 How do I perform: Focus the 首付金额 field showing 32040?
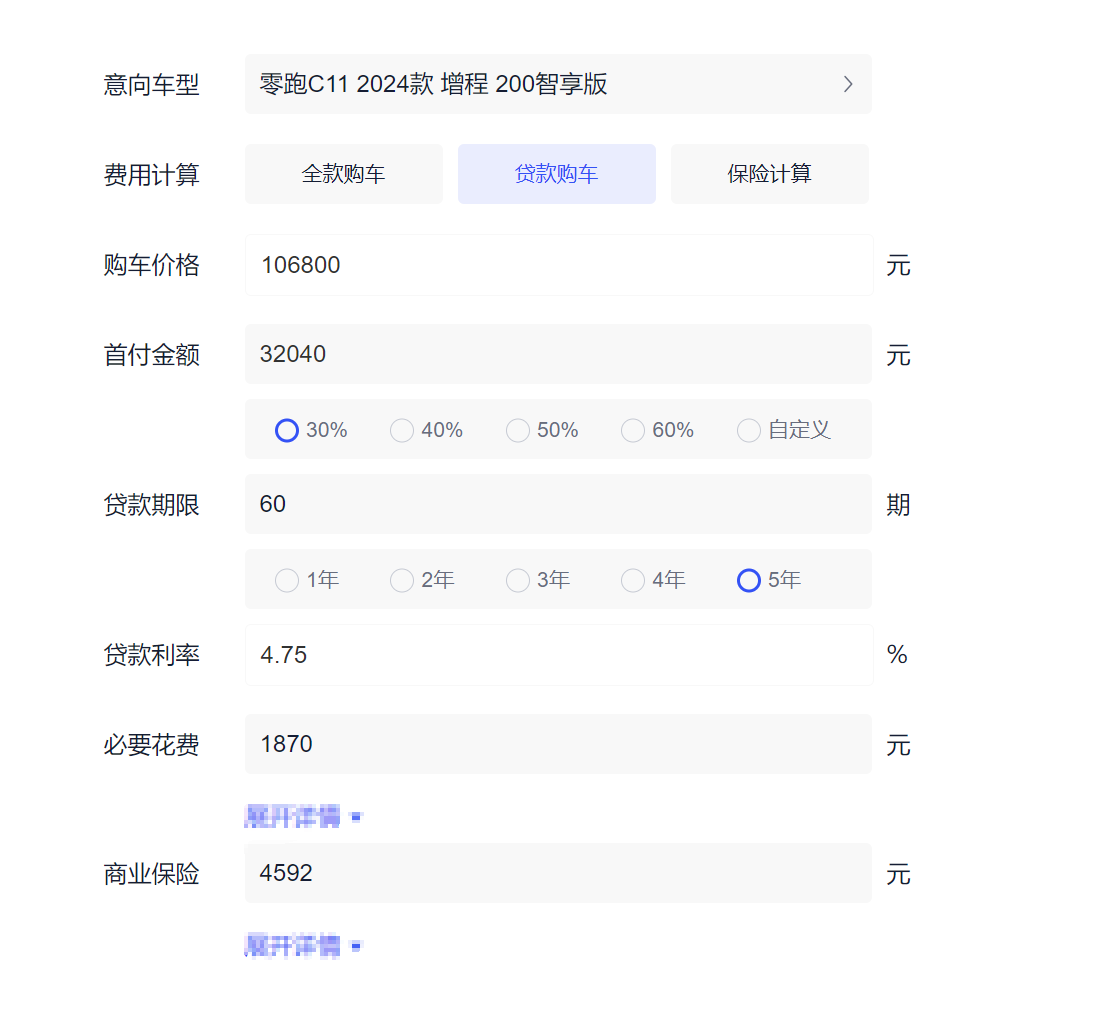click(558, 354)
